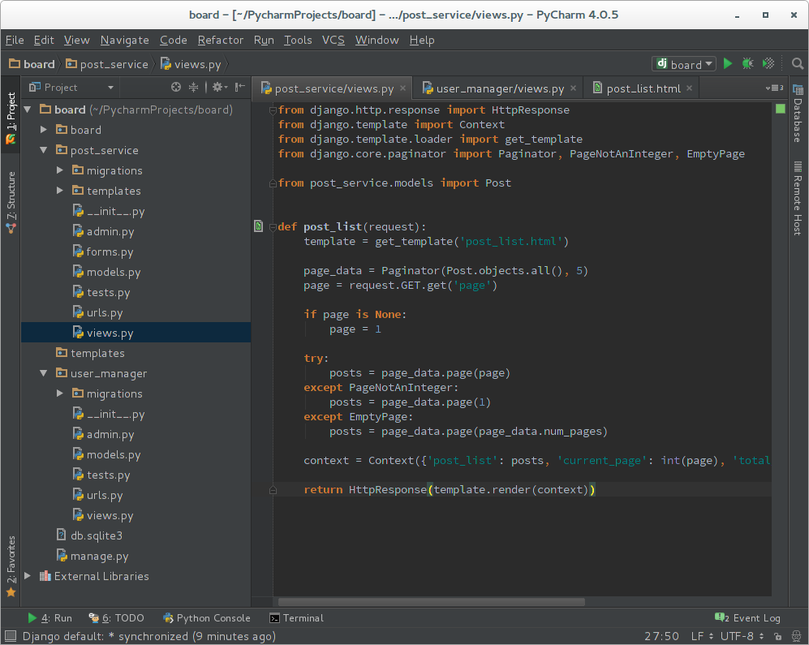Screen dimensions: 809x645
Task: Switch to user_manager/views.py tab
Action: point(499,88)
